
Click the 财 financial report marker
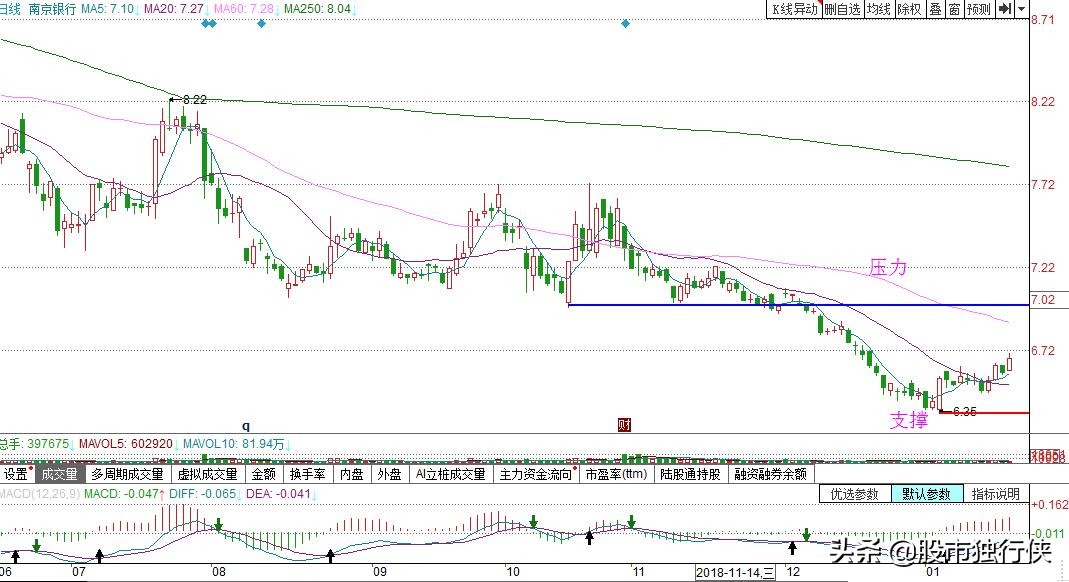(624, 425)
